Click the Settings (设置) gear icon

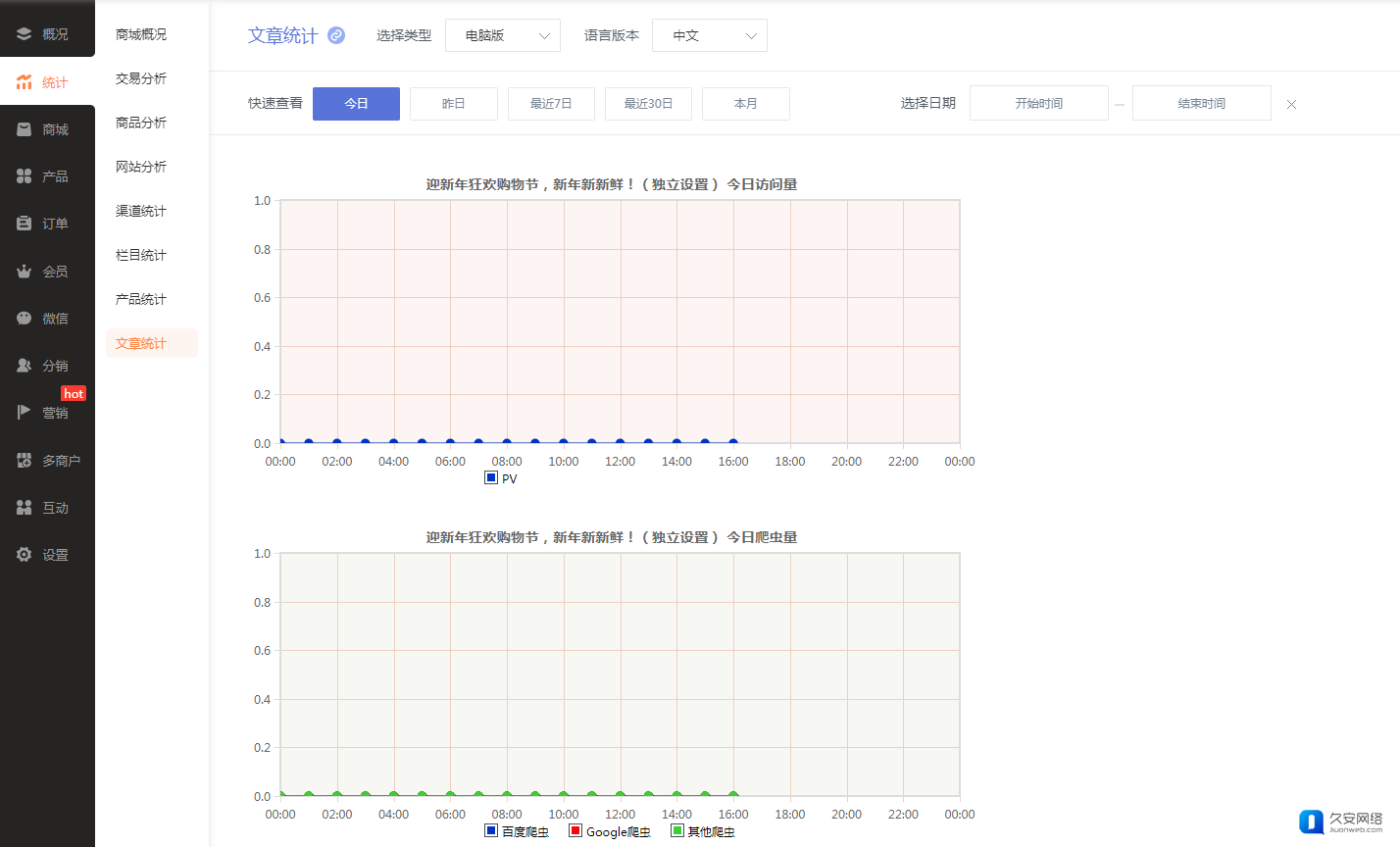coord(25,555)
